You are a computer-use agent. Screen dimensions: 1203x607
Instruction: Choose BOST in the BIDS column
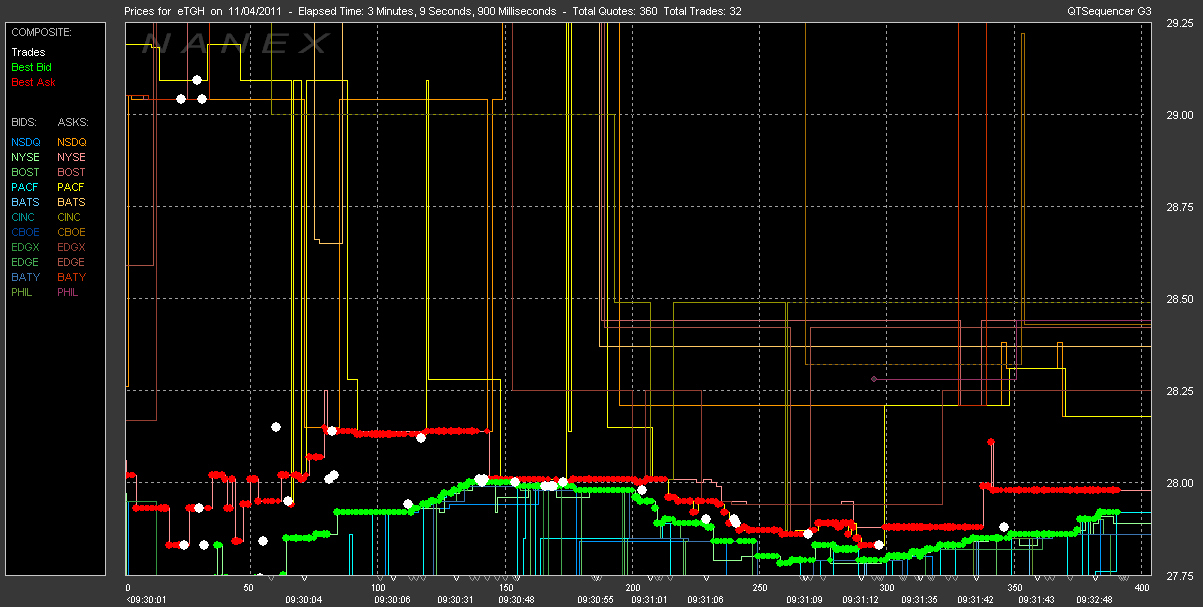[26, 172]
